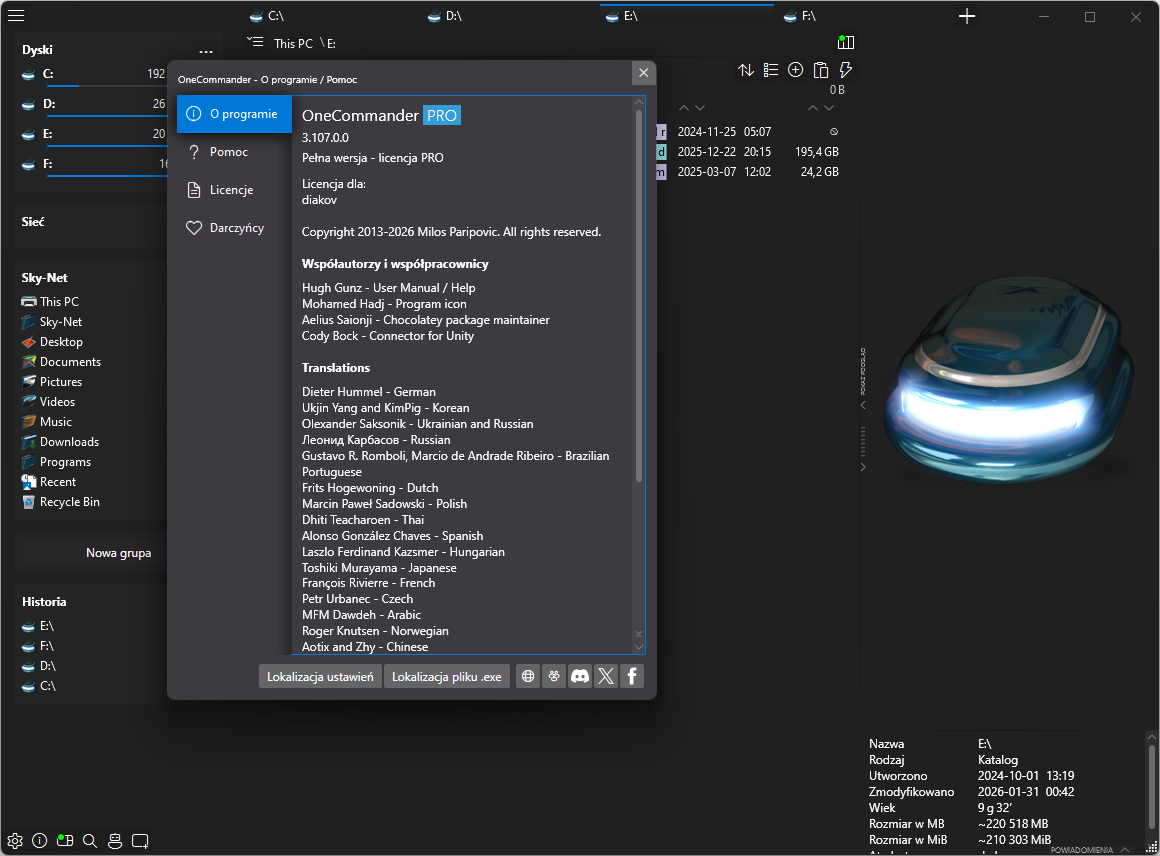Viewport: 1160px width, 856px height.
Task: Open the community forum icon beside Discord
Action: tap(553, 676)
